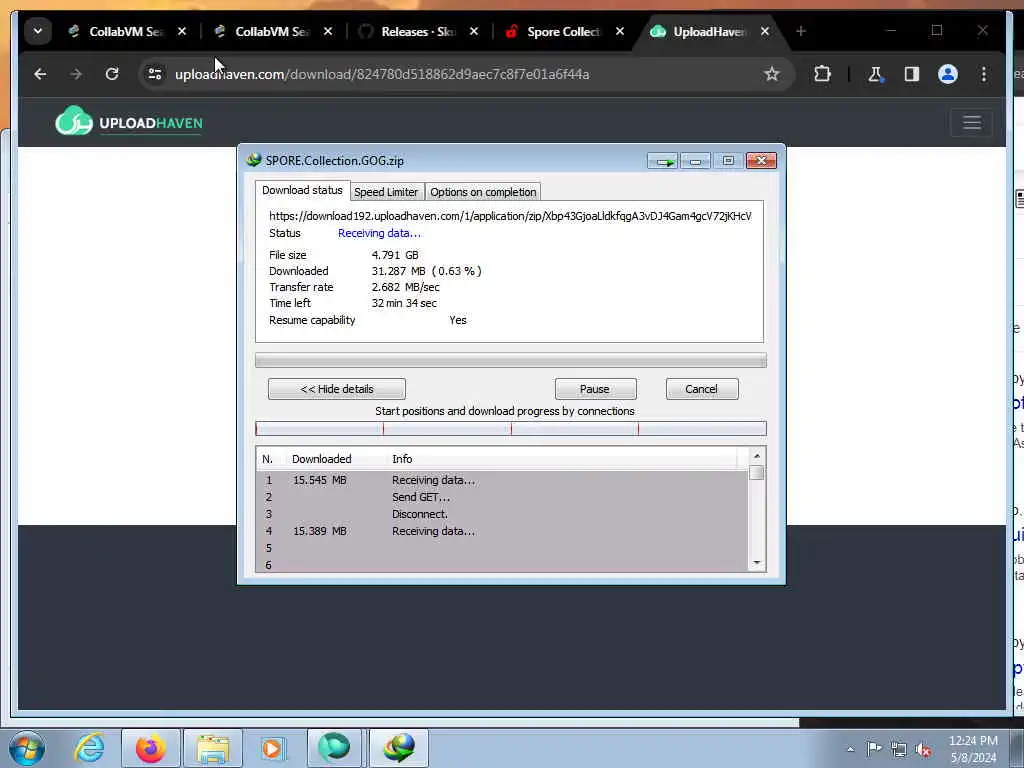Open the Chrome profile avatar
This screenshot has width=1024, height=768.
pos(948,74)
